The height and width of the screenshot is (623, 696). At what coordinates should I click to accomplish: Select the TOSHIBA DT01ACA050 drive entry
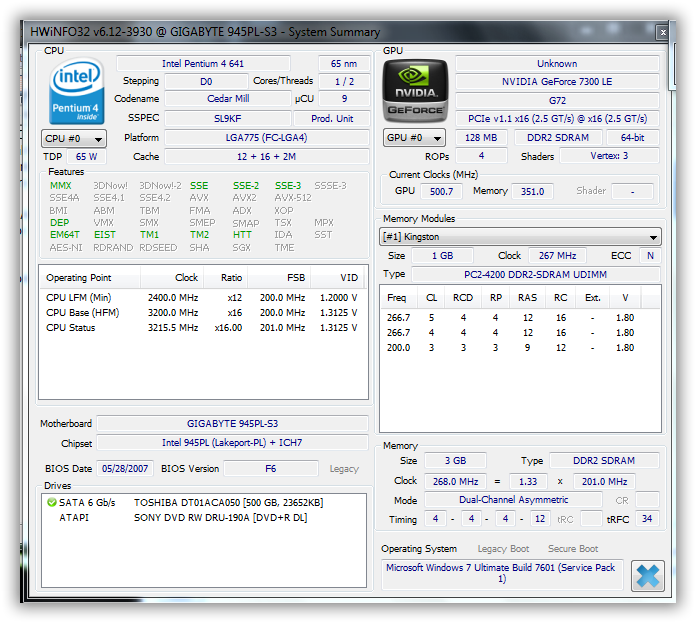click(x=229, y=502)
